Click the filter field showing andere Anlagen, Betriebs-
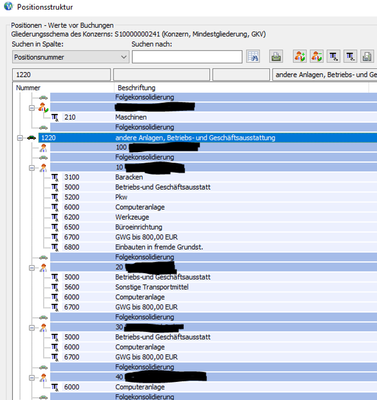This screenshot has width=377, height=400. 325,75
